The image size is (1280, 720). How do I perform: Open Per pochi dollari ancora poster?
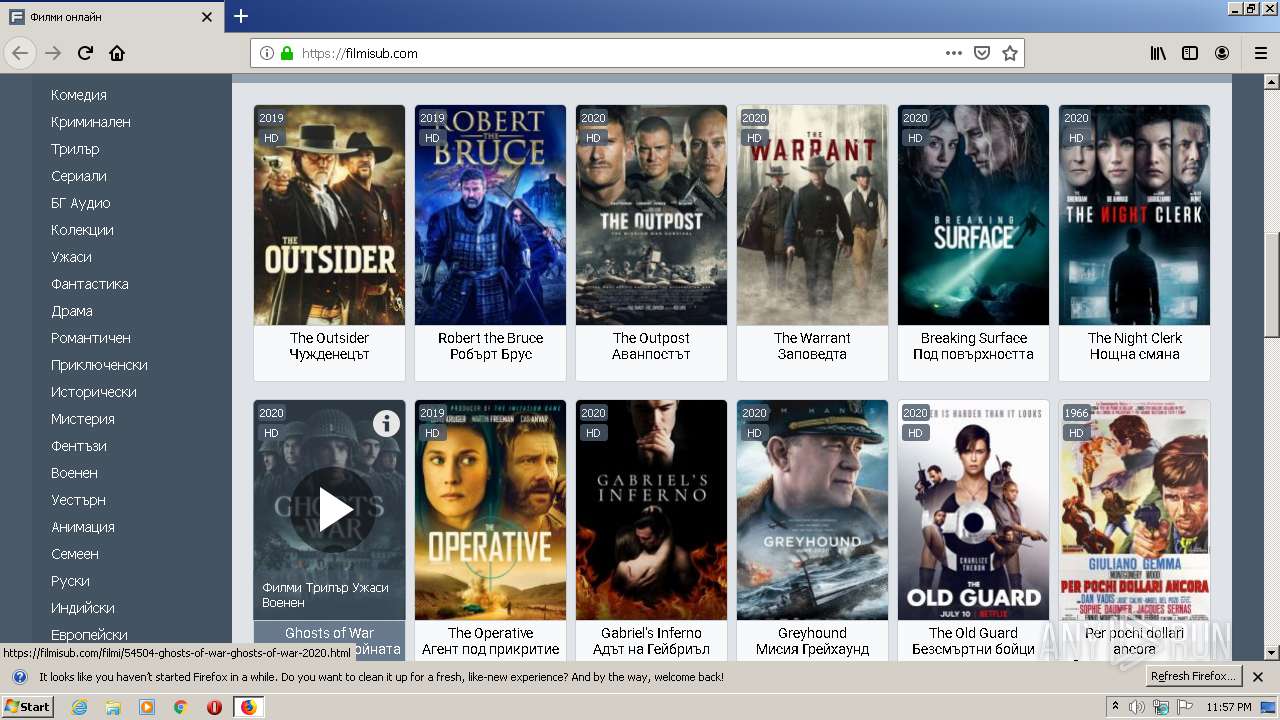[1134, 510]
